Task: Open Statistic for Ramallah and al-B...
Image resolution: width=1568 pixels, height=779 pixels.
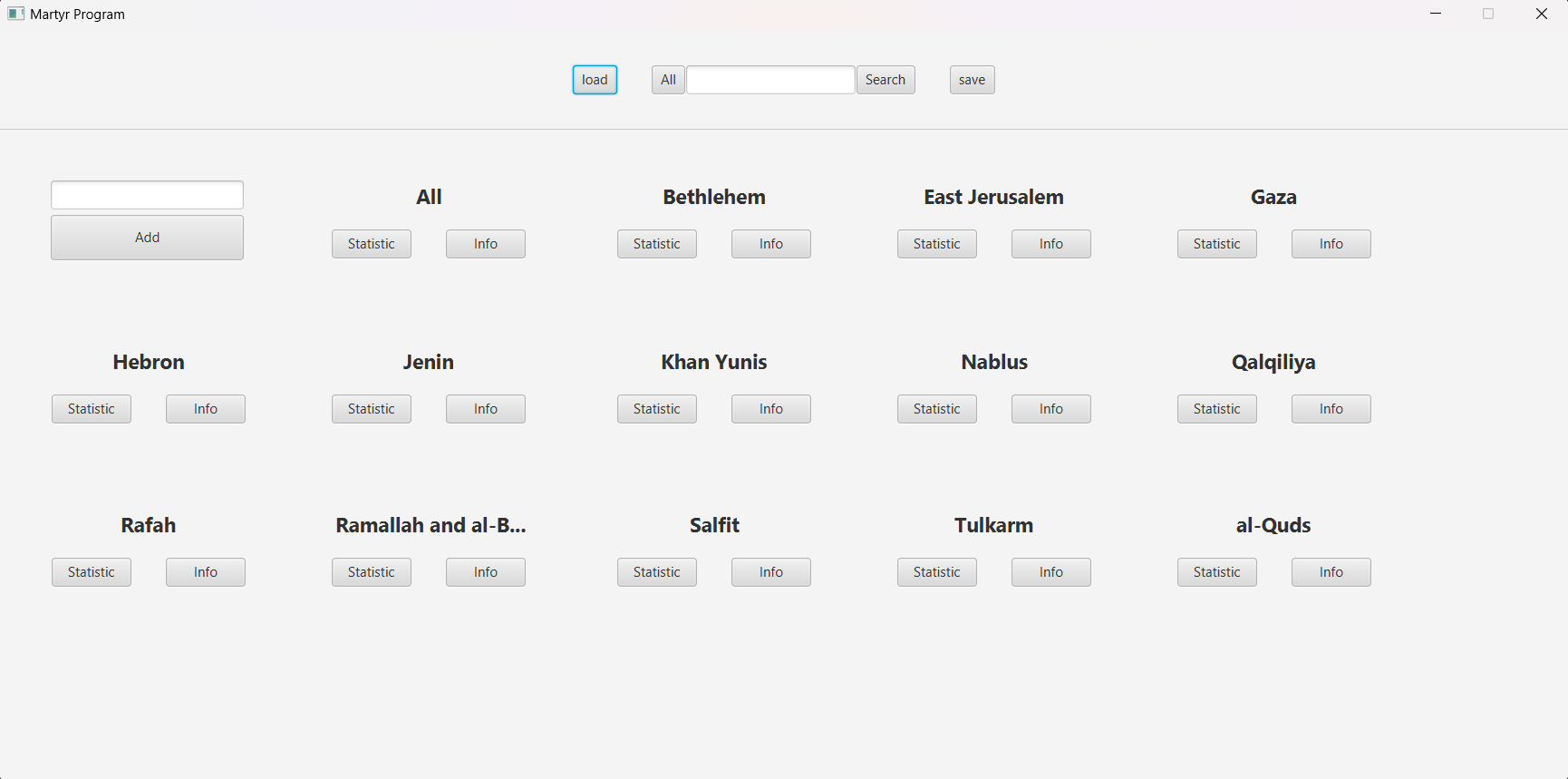Action: 372,572
